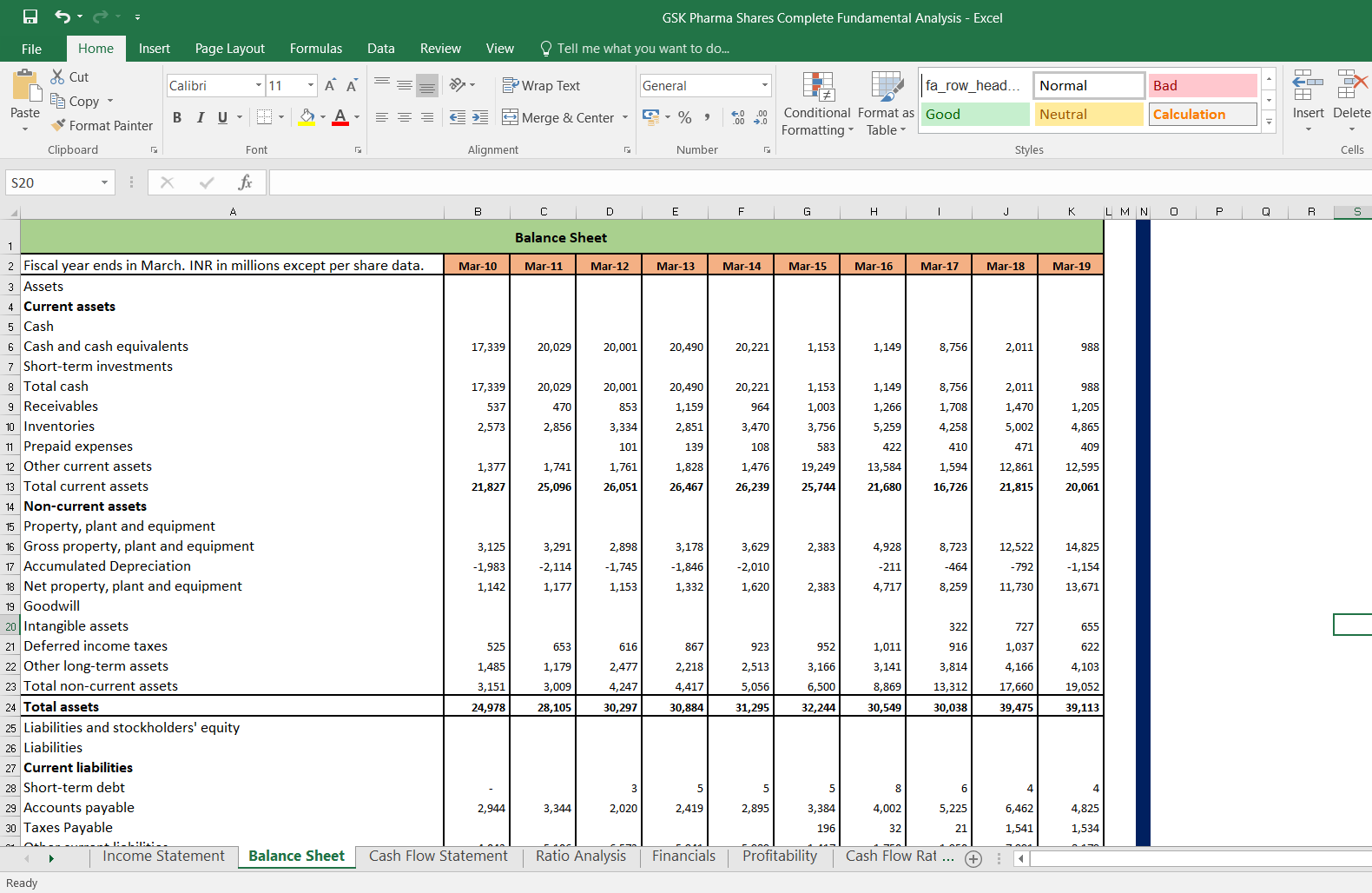Toggle Center horizontal alignment
Screen dimensions: 1372x893
405,117
